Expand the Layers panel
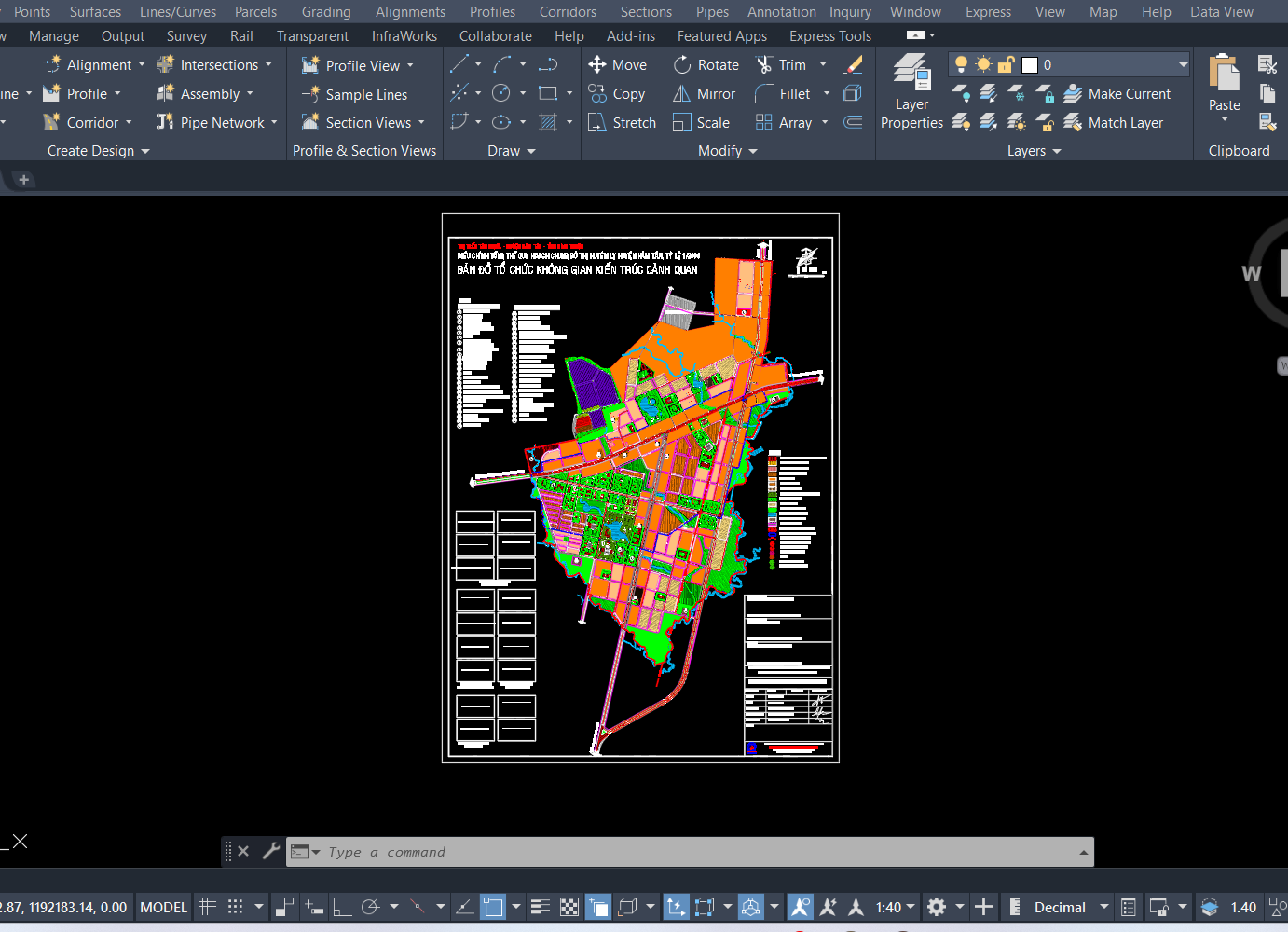The height and width of the screenshot is (932, 1288). point(1035,151)
